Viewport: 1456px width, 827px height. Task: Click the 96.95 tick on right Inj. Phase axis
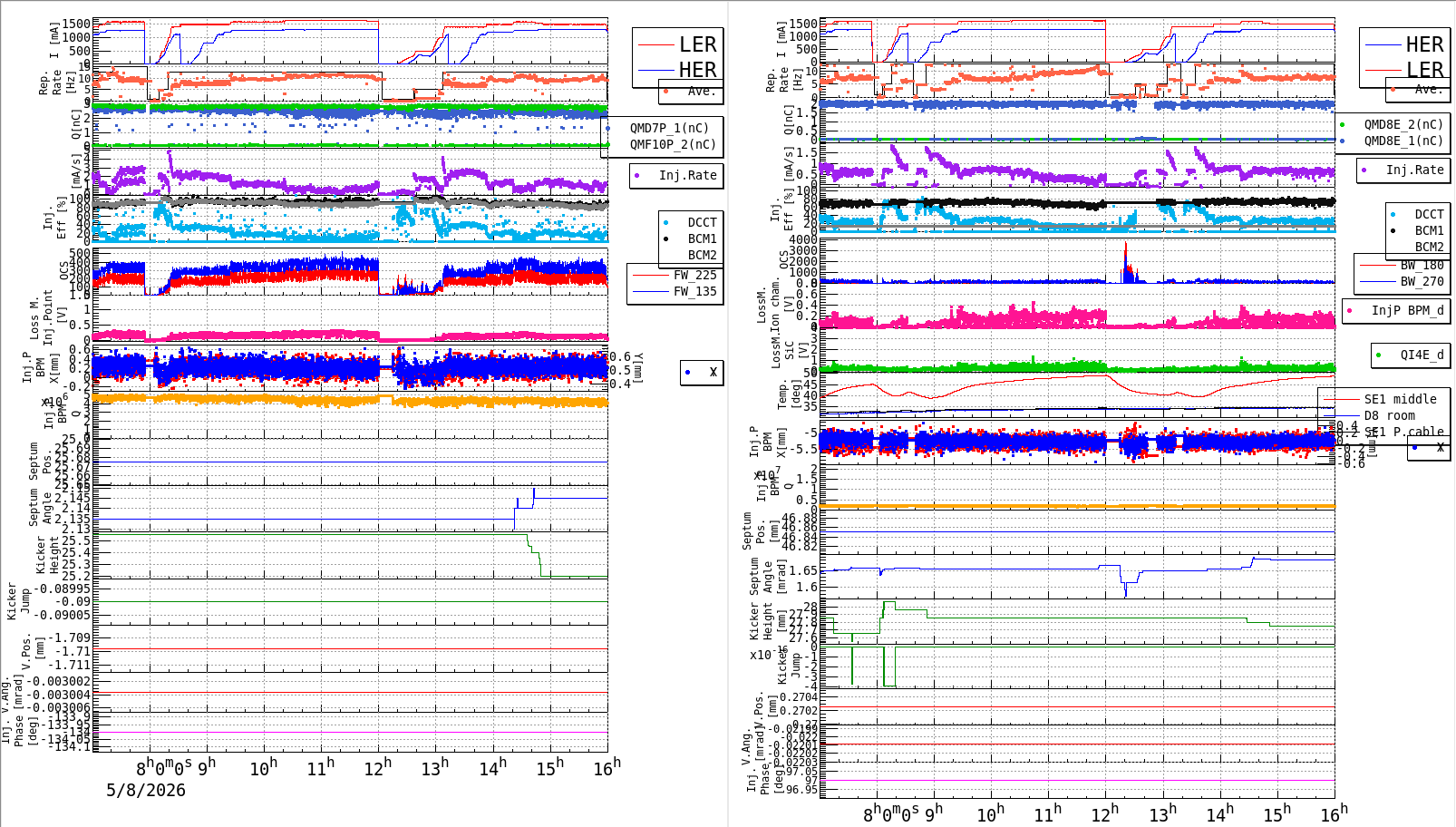pos(801,789)
